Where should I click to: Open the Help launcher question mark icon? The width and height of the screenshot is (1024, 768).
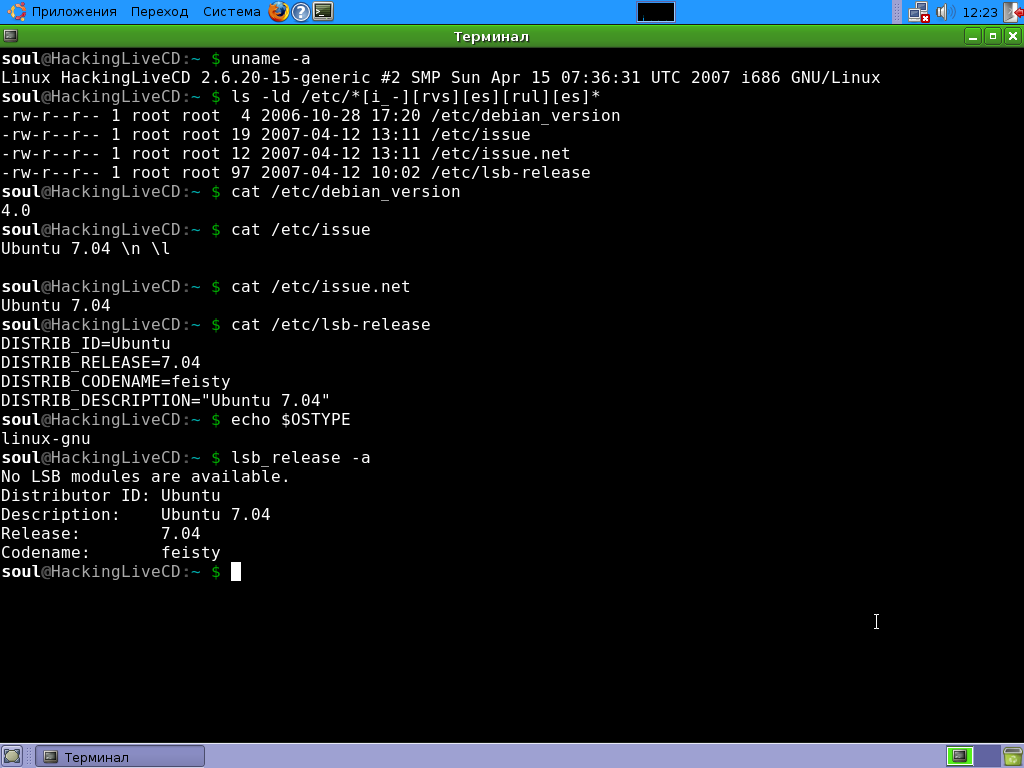pyautogui.click(x=300, y=12)
